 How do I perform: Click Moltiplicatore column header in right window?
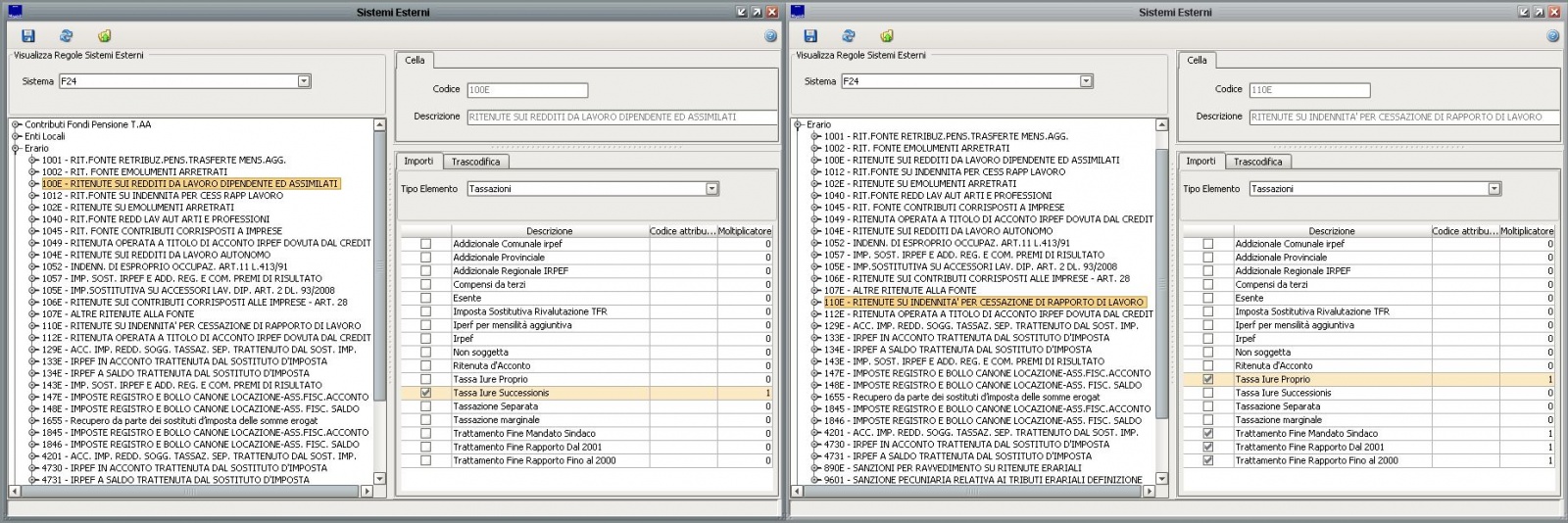pos(1527,231)
